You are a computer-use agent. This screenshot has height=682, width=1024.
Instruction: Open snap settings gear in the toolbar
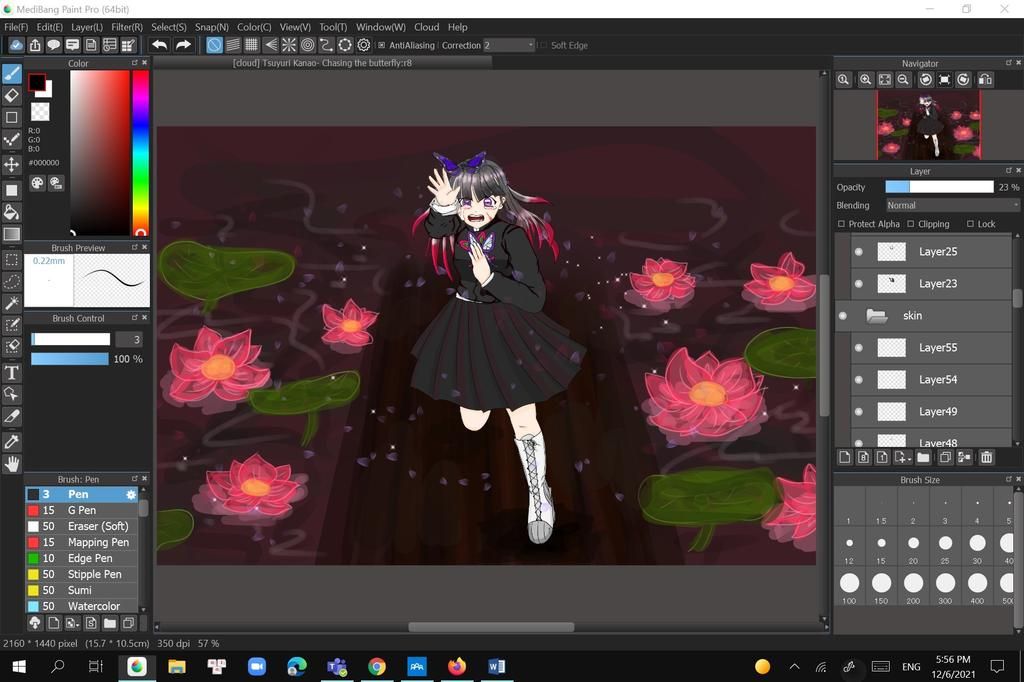coord(364,45)
